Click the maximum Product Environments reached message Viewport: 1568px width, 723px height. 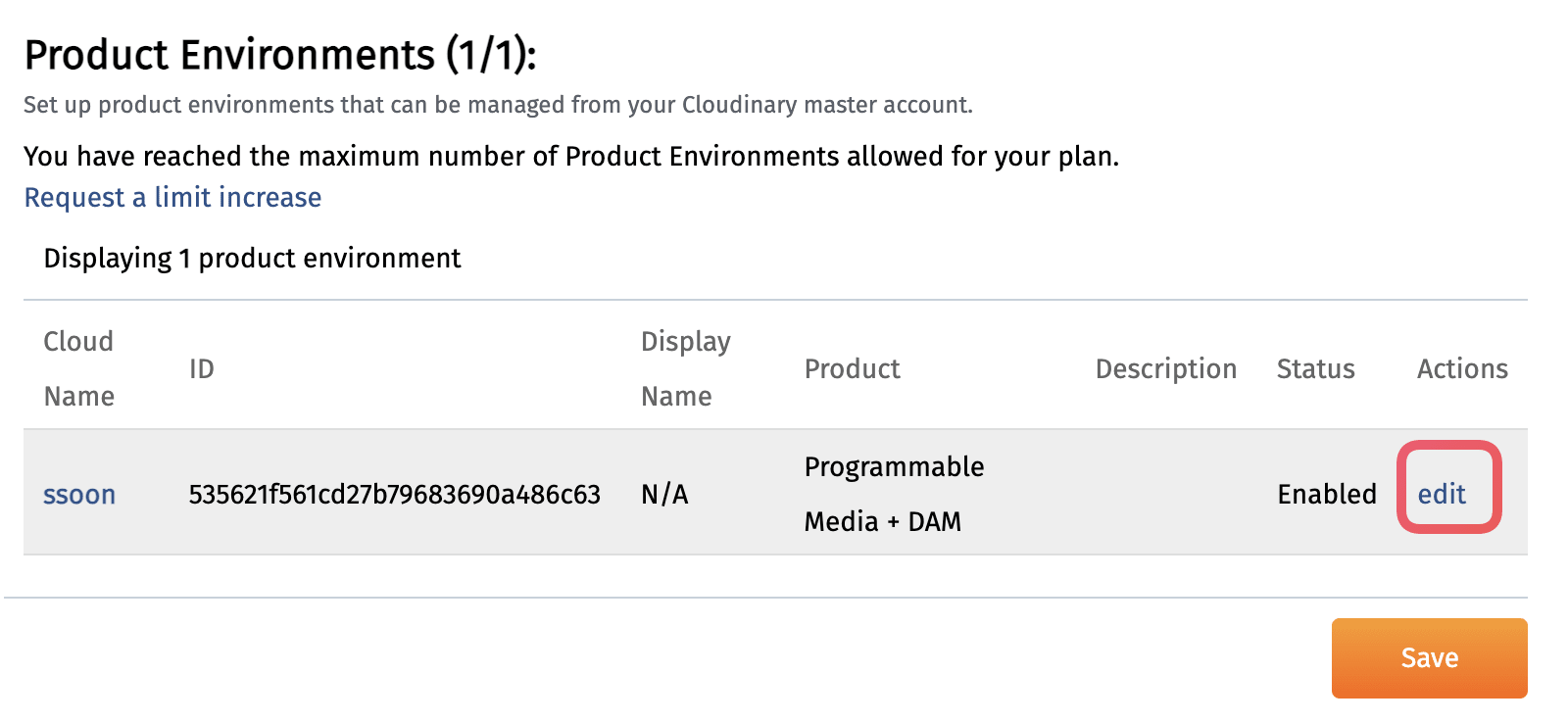(570, 157)
